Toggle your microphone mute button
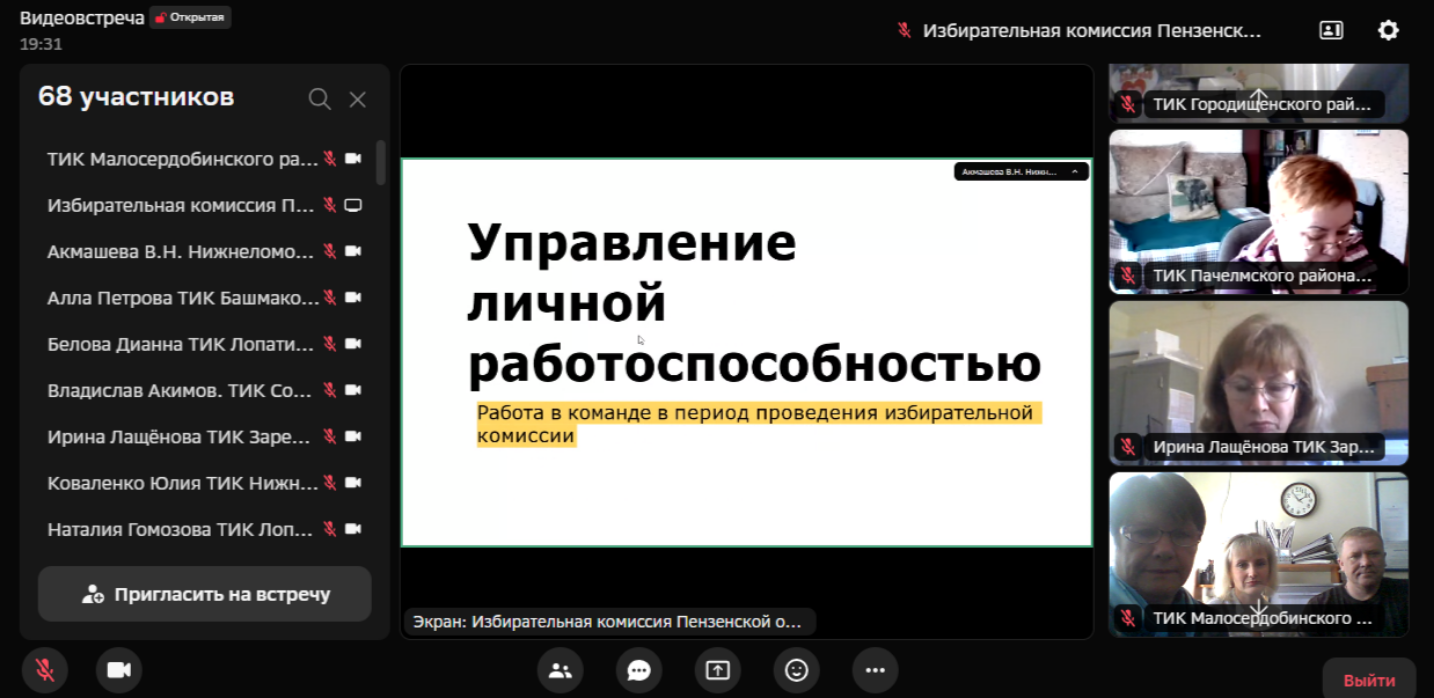Screen dimensions: 1434x698 (45, 670)
